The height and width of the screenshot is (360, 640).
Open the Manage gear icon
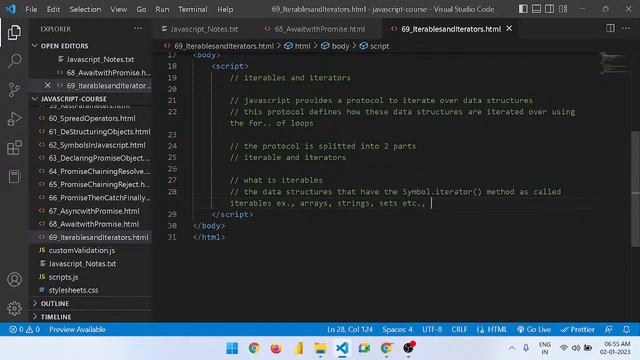tap(14, 308)
